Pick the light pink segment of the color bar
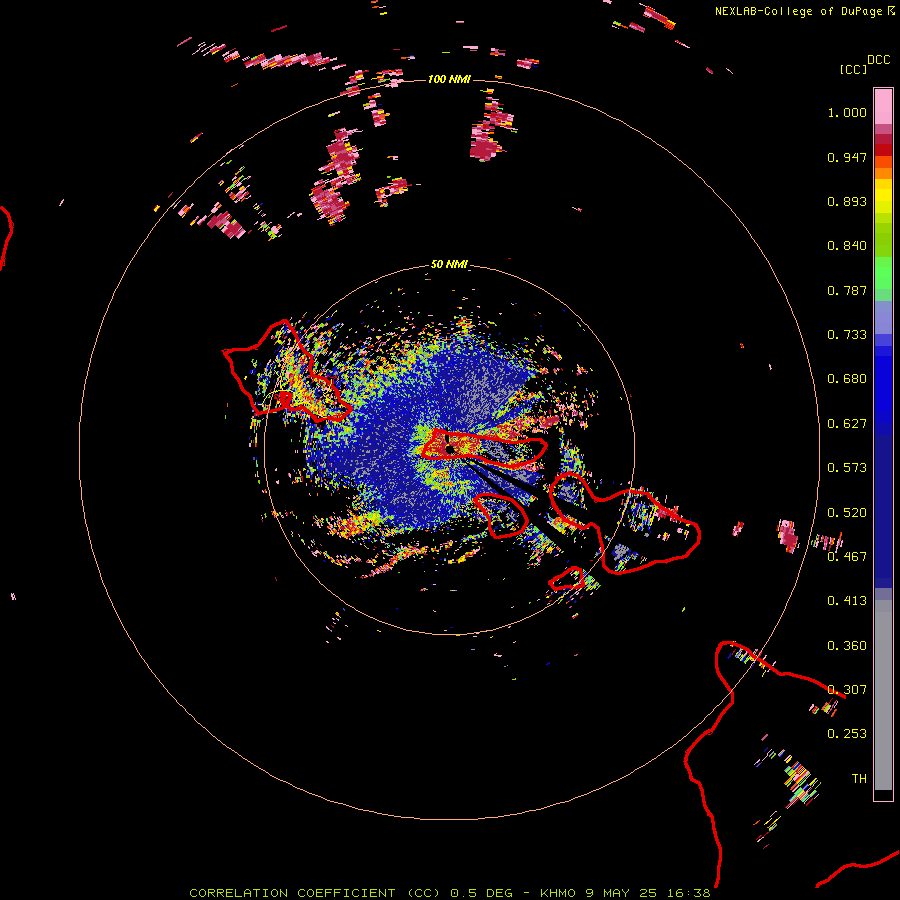This screenshot has height=900, width=900. [x=883, y=106]
